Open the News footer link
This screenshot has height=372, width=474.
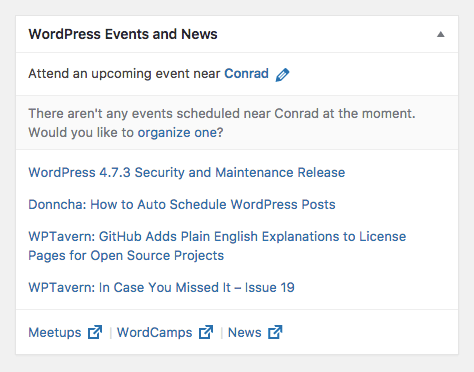[x=245, y=332]
